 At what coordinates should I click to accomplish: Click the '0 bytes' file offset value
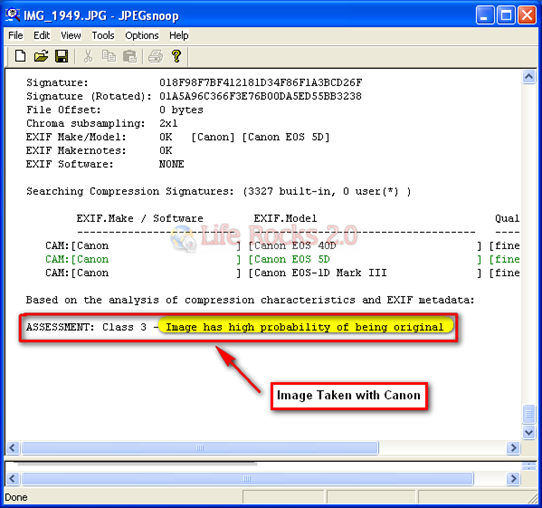point(181,110)
